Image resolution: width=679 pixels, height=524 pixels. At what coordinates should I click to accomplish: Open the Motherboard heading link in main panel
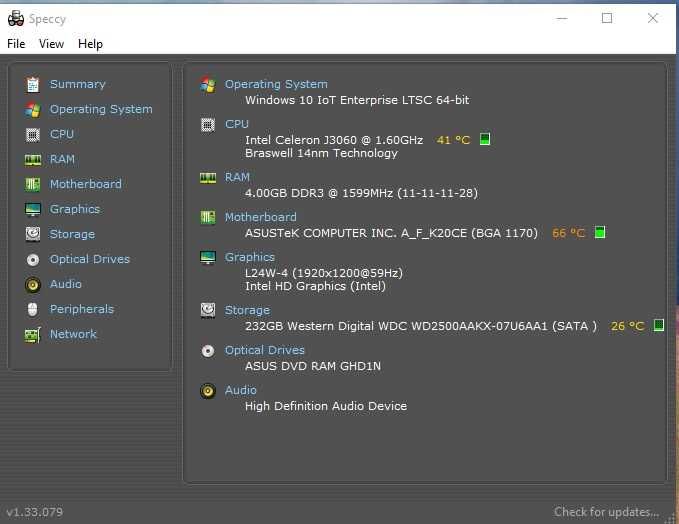tap(260, 217)
